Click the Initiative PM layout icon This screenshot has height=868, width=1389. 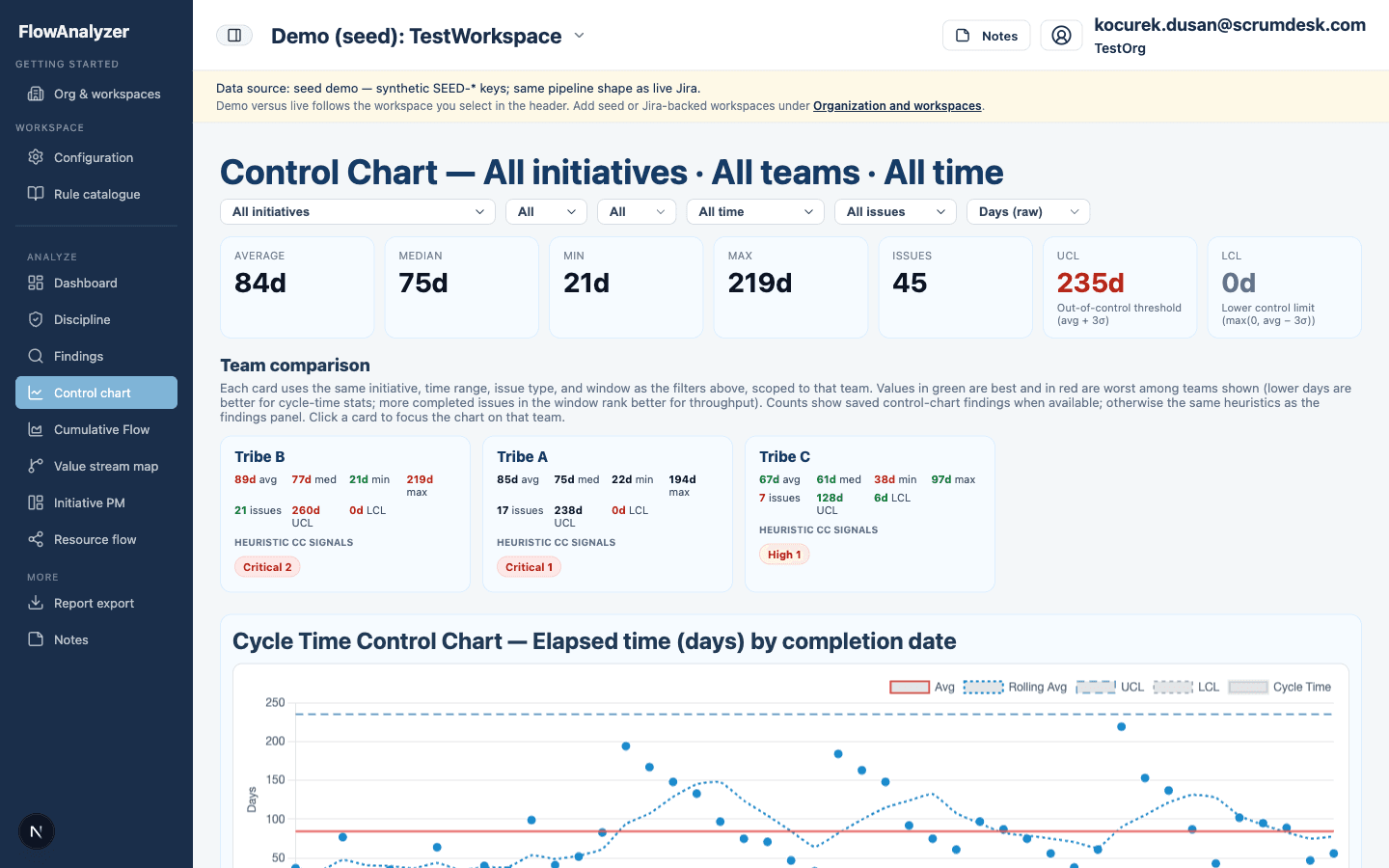(36, 502)
